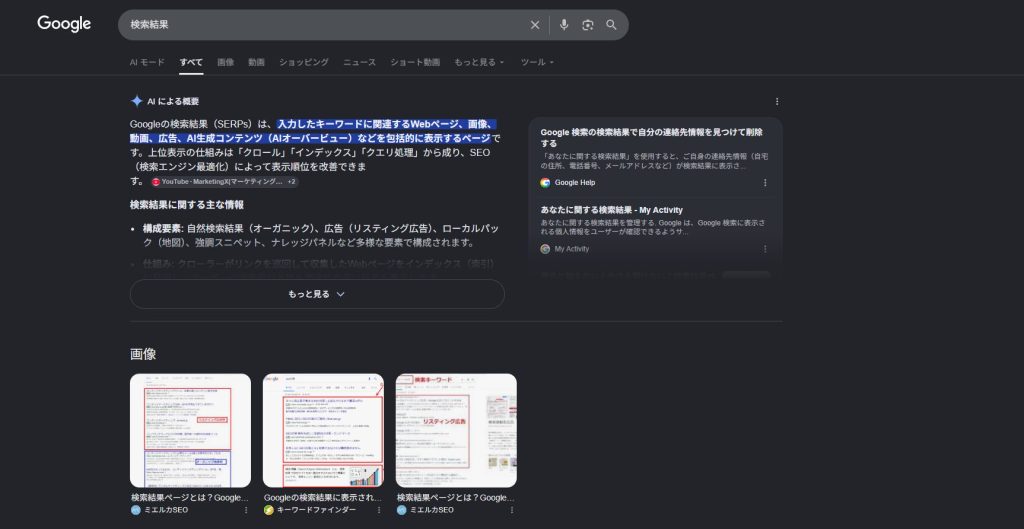Screen dimensions: 1024x529
Task: Expand AI overview with もっと見る button
Action: point(317,294)
